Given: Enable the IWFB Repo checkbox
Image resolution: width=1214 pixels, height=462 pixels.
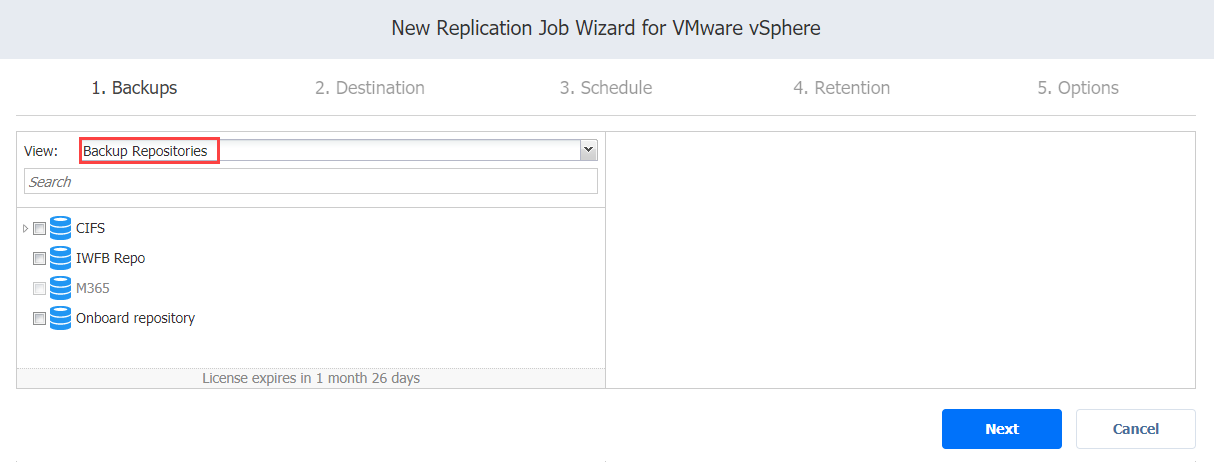Looking at the screenshot, I should 39,259.
